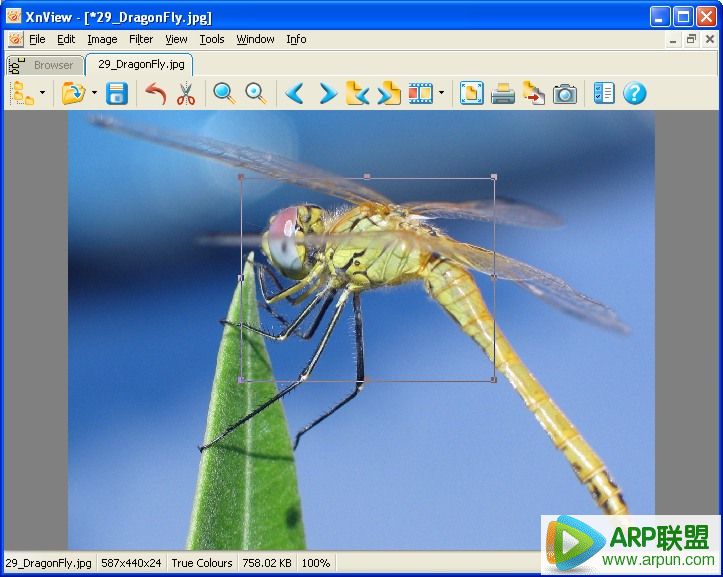Open help with question mark icon
This screenshot has width=723, height=577.
[634, 93]
